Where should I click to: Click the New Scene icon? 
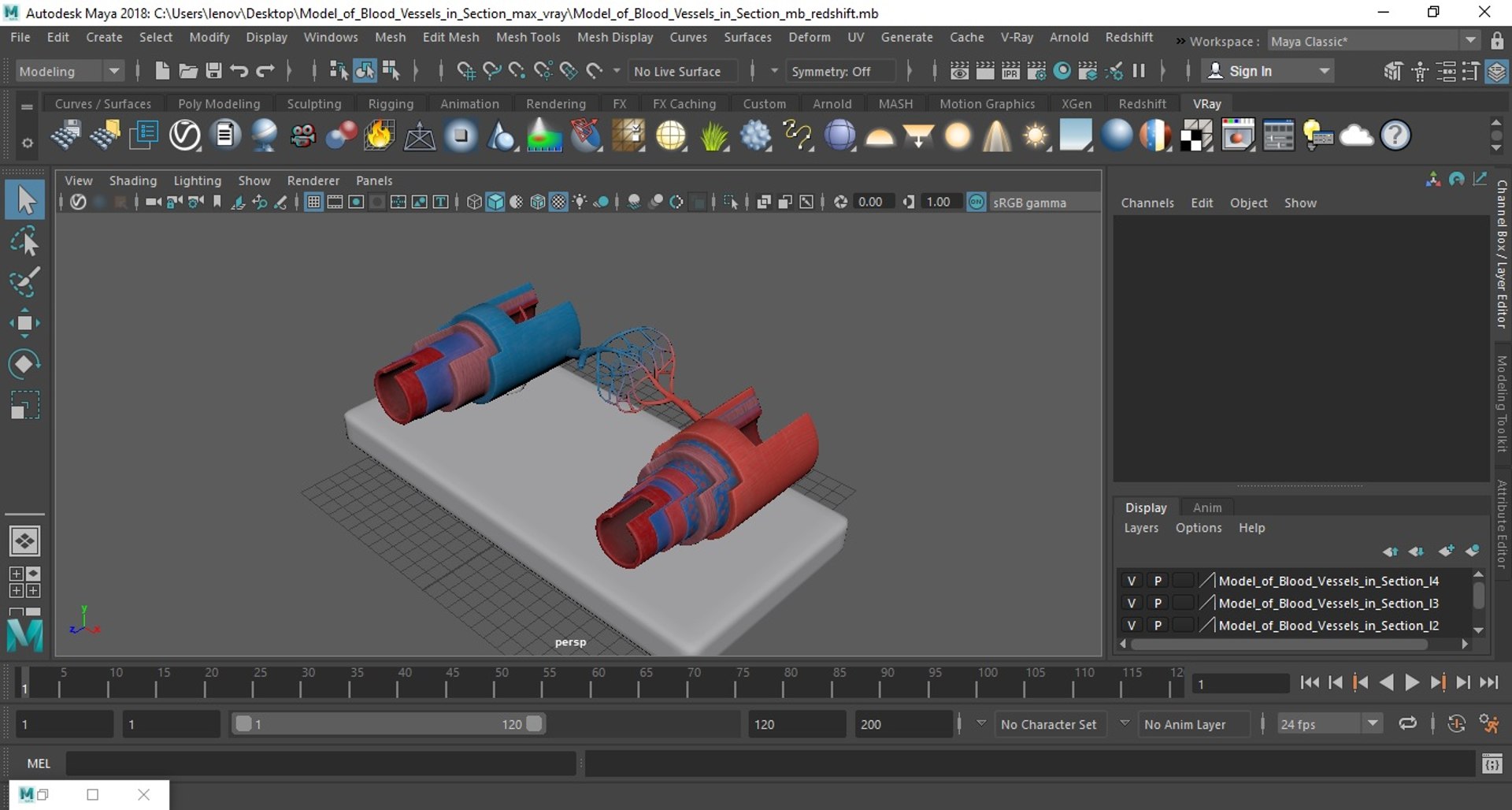[162, 71]
